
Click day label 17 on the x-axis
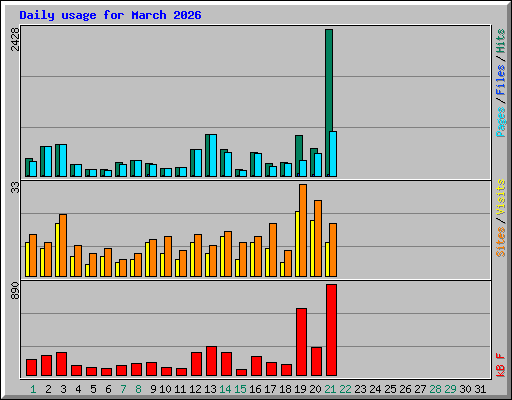click(270, 389)
